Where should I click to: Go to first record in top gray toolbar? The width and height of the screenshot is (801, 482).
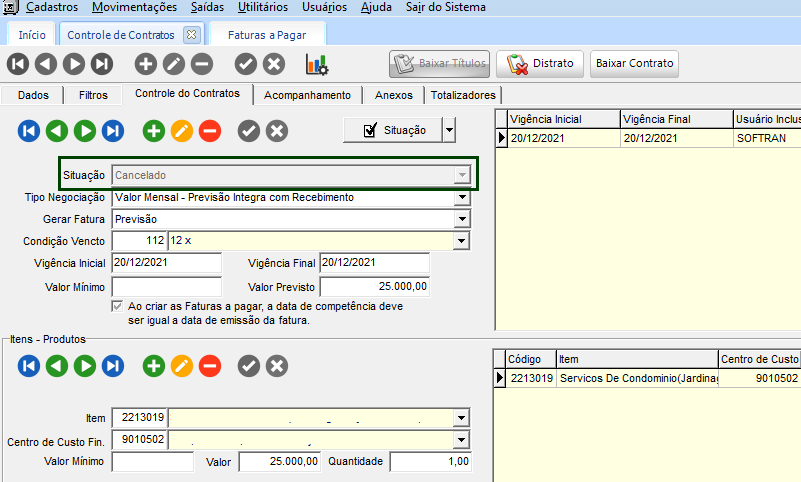[x=18, y=64]
